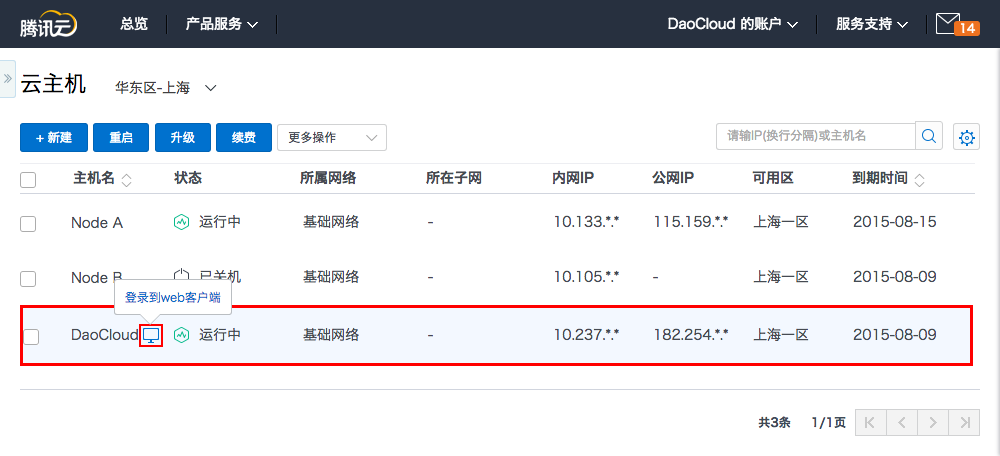The image size is (1000, 456).
Task: Click public IP 182.254.*.*
Action: click(x=691, y=334)
